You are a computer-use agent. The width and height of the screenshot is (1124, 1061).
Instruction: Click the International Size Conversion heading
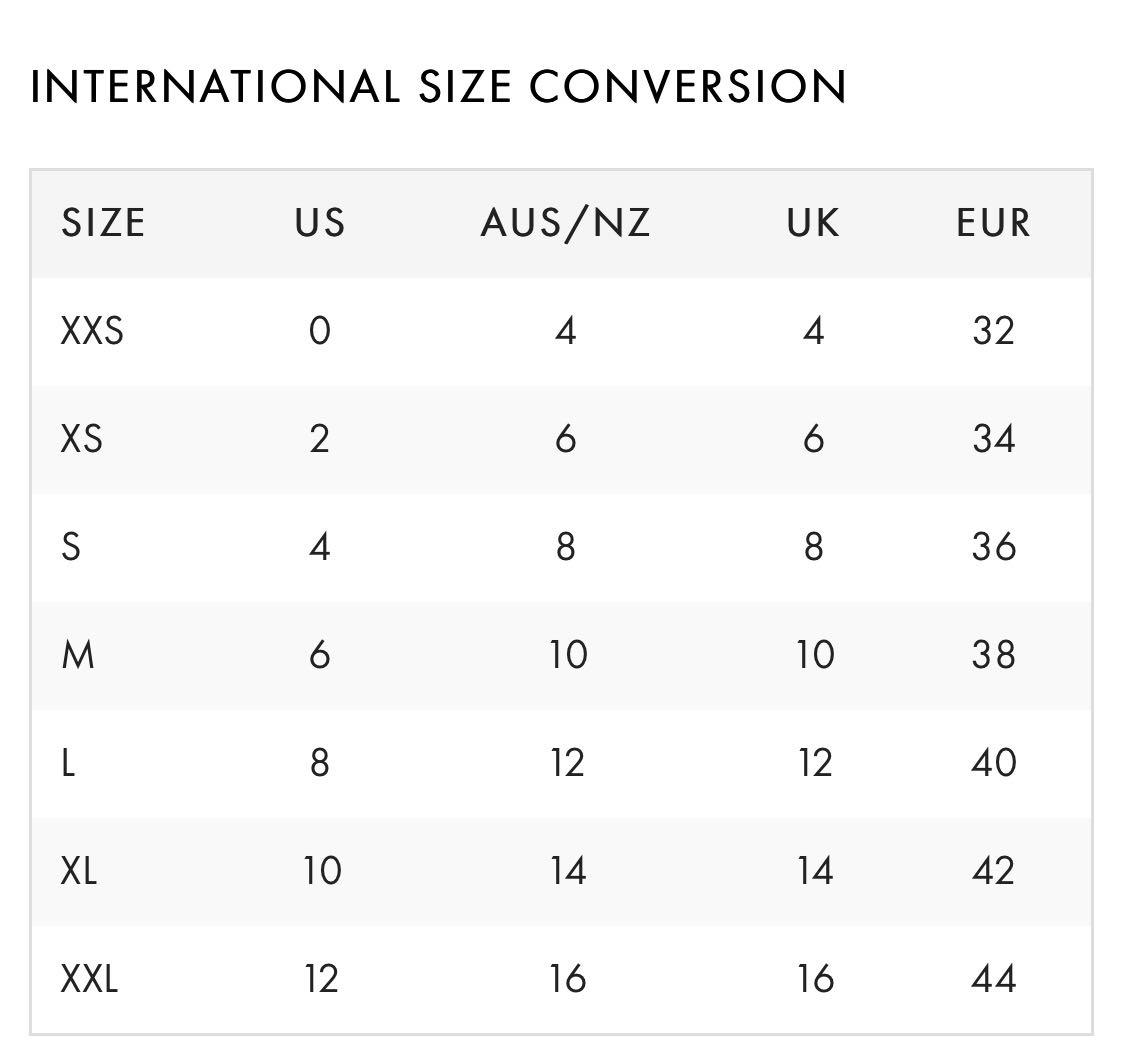coord(438,87)
